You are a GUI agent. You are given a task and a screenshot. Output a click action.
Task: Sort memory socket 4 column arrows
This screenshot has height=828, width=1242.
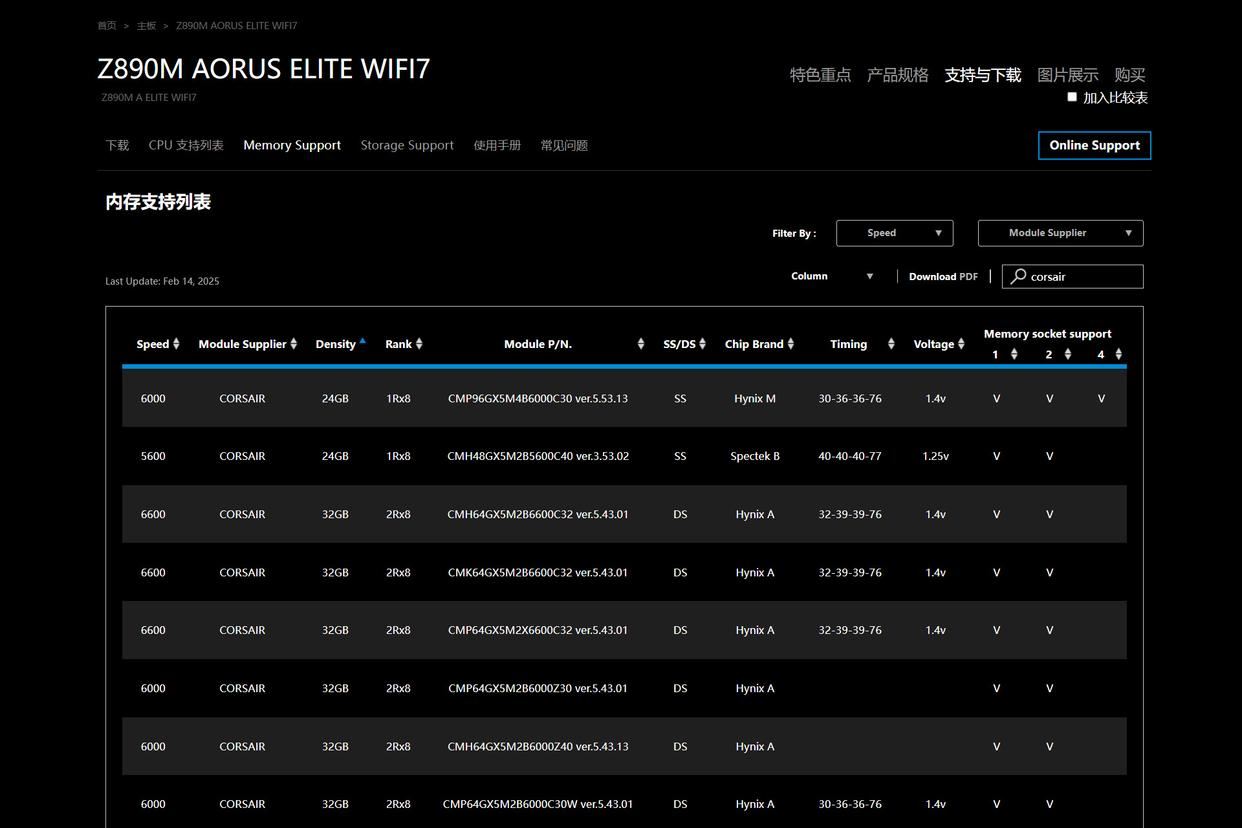pos(1118,354)
